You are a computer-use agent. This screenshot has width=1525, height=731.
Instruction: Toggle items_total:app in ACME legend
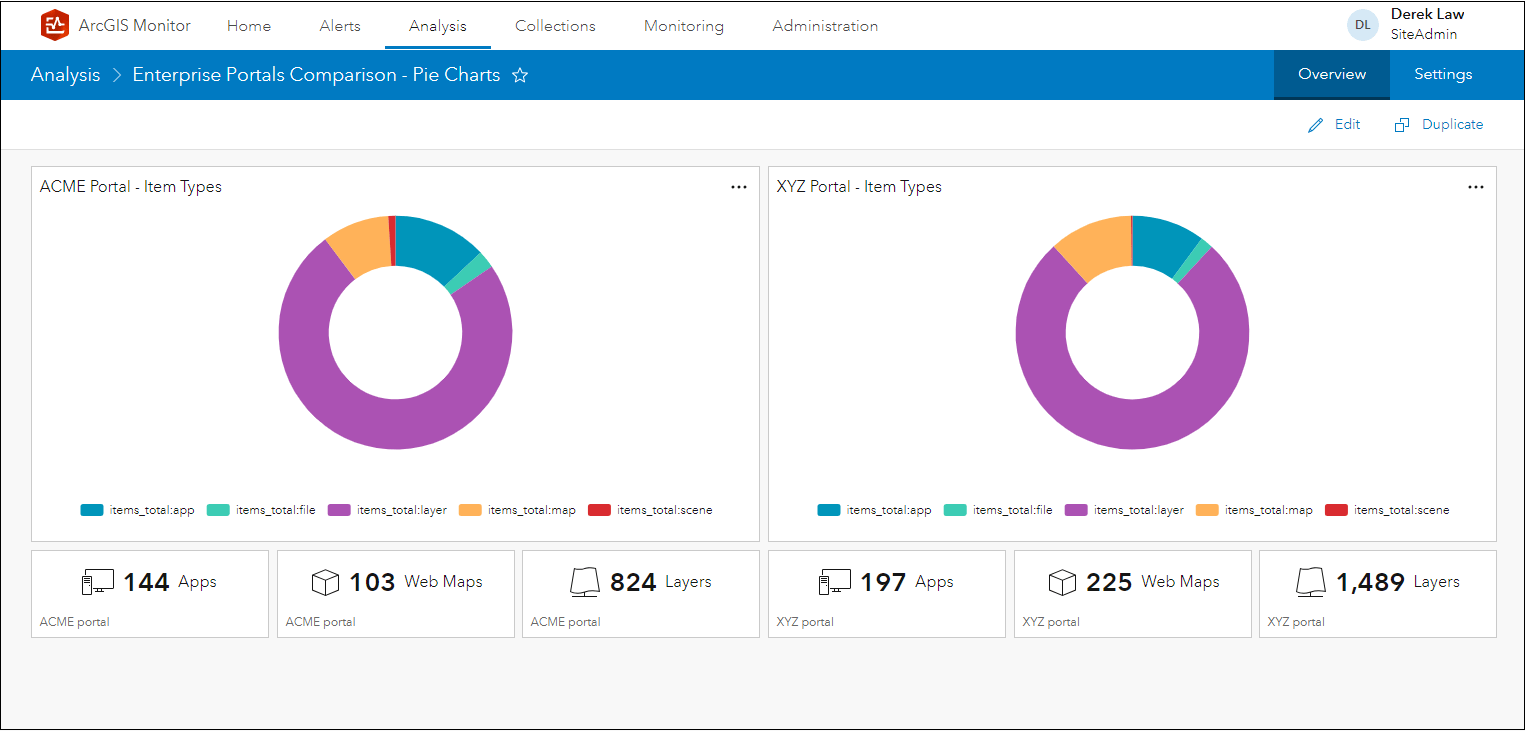(138, 510)
